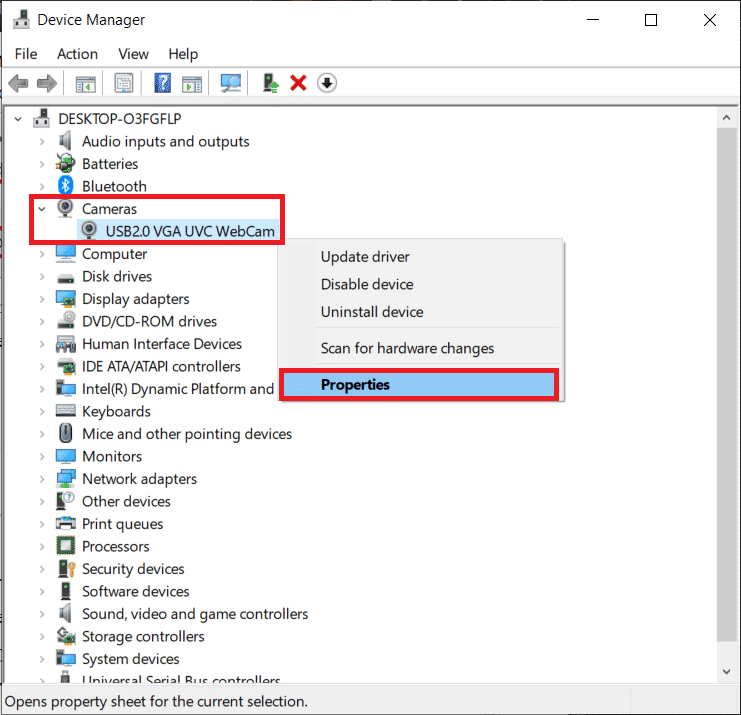Click the Update device driver toolbar icon

tap(269, 83)
